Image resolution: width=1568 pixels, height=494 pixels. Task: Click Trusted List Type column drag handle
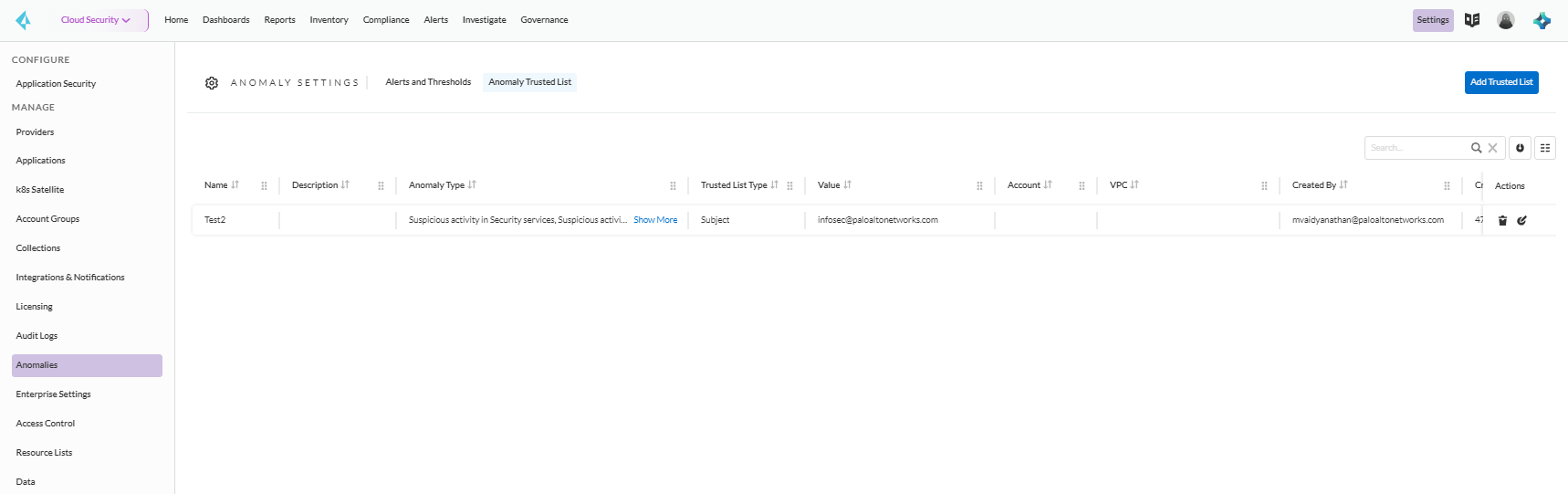790,186
